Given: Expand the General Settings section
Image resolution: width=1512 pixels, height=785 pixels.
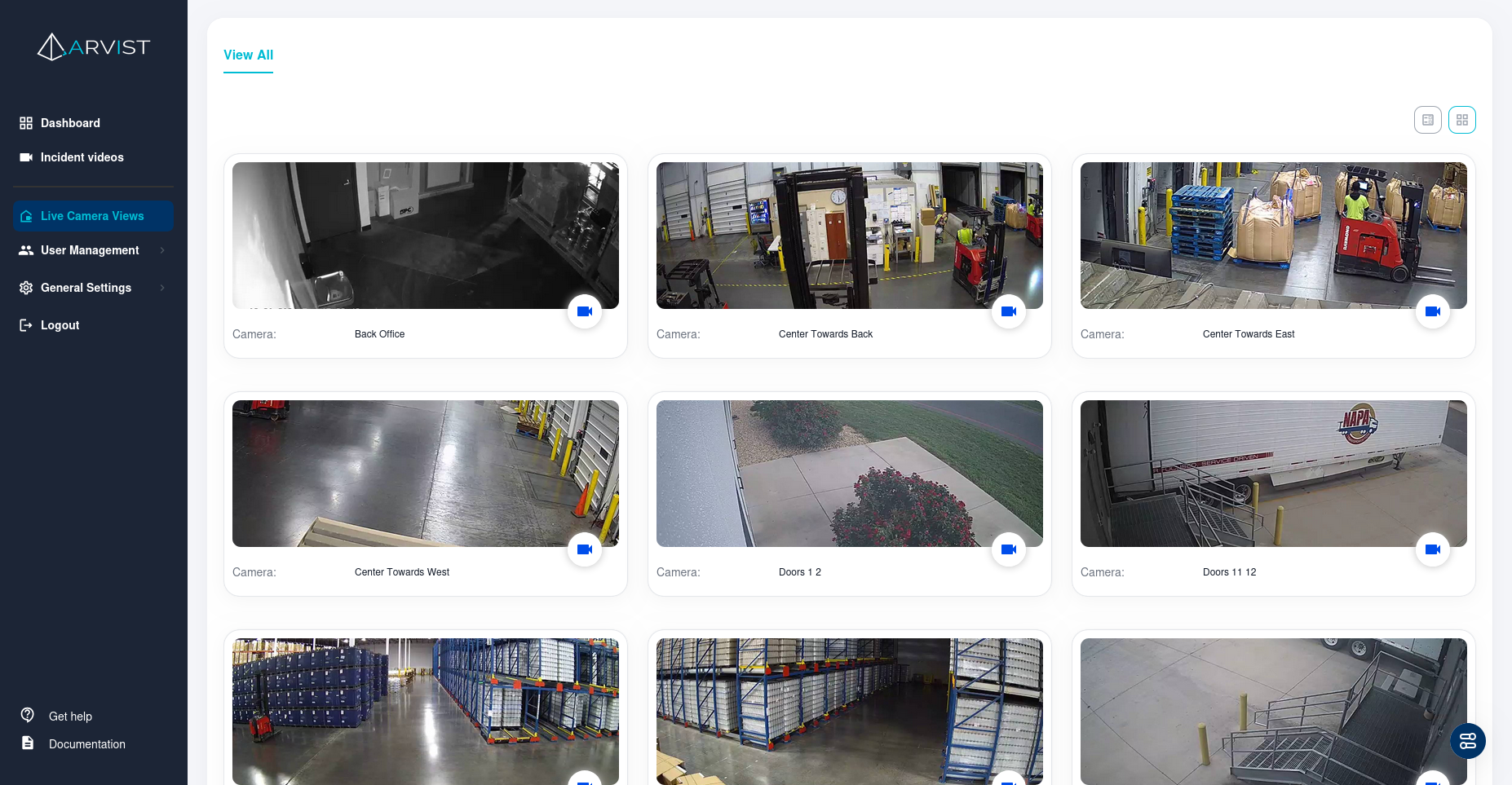Looking at the screenshot, I should pos(86,288).
